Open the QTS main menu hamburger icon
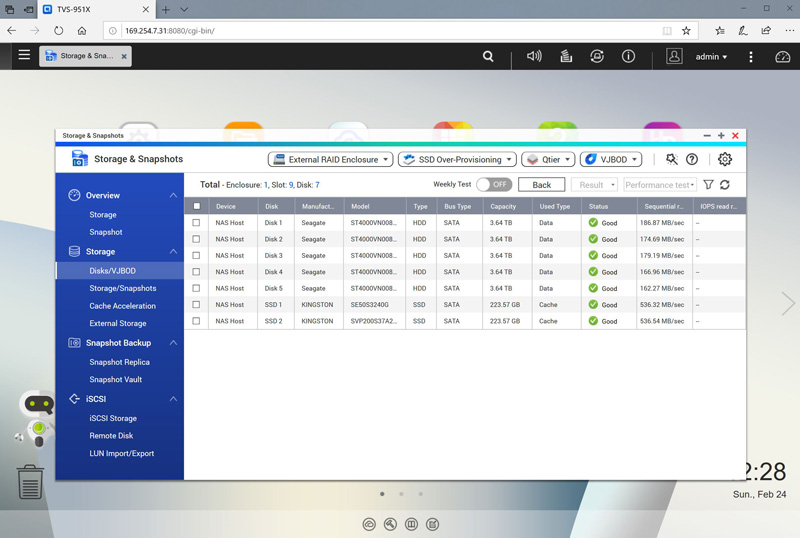The height and width of the screenshot is (538, 800). tap(24, 55)
